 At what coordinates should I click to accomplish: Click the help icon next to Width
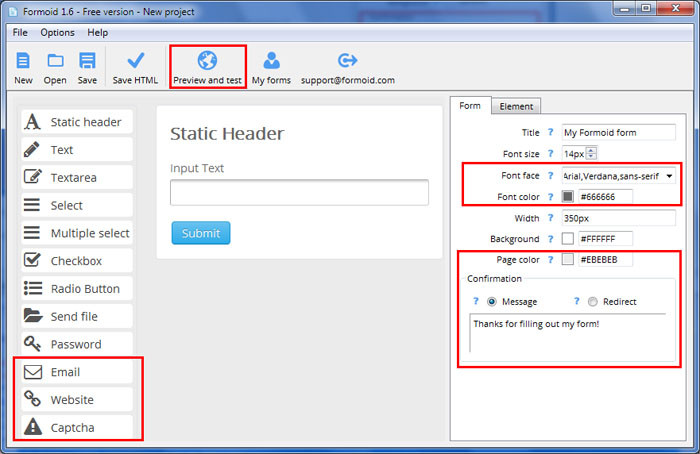(550, 218)
